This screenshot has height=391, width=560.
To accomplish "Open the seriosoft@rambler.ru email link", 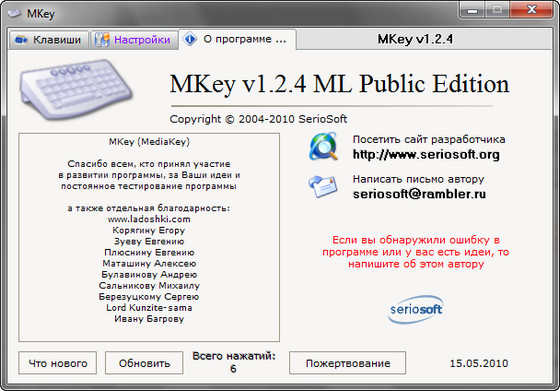I will [x=419, y=194].
